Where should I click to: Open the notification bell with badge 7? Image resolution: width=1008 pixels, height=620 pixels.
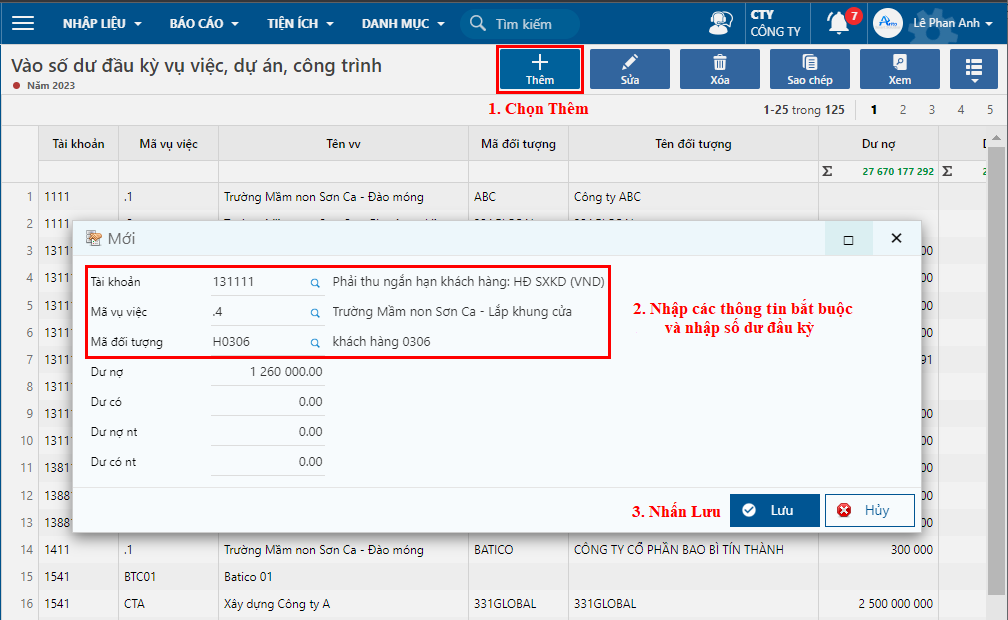coord(839,23)
